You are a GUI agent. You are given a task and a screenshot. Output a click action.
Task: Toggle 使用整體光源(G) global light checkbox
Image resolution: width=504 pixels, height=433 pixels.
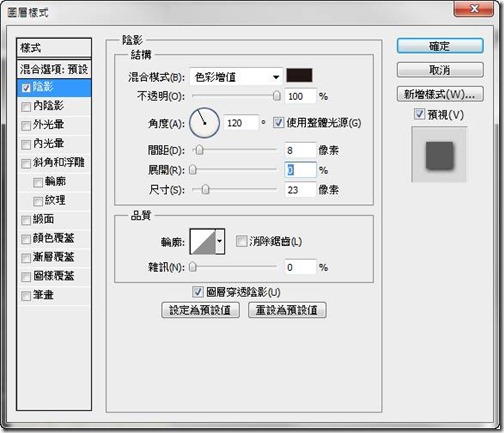coord(278,123)
